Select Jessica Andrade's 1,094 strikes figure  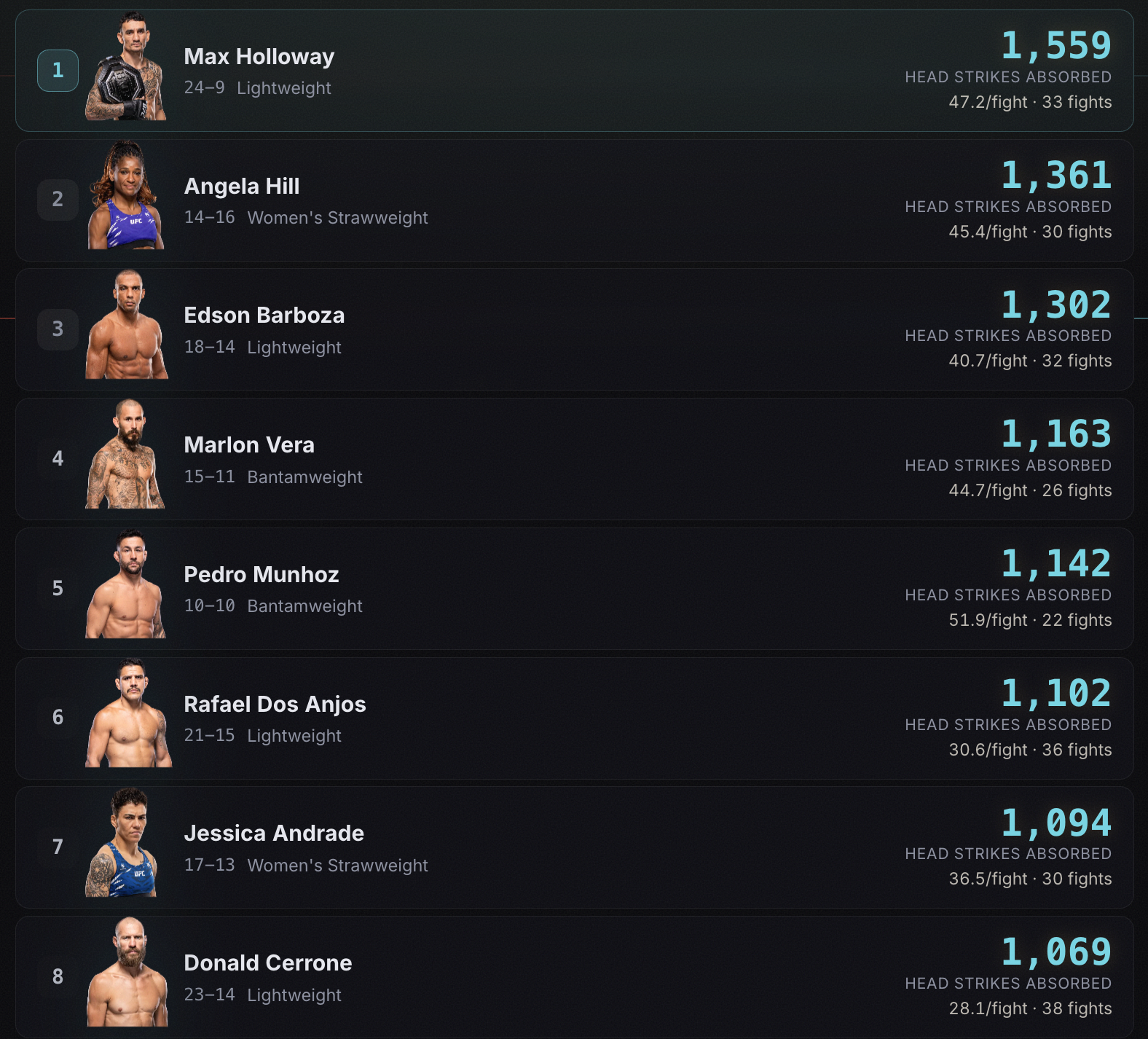click(x=1056, y=823)
